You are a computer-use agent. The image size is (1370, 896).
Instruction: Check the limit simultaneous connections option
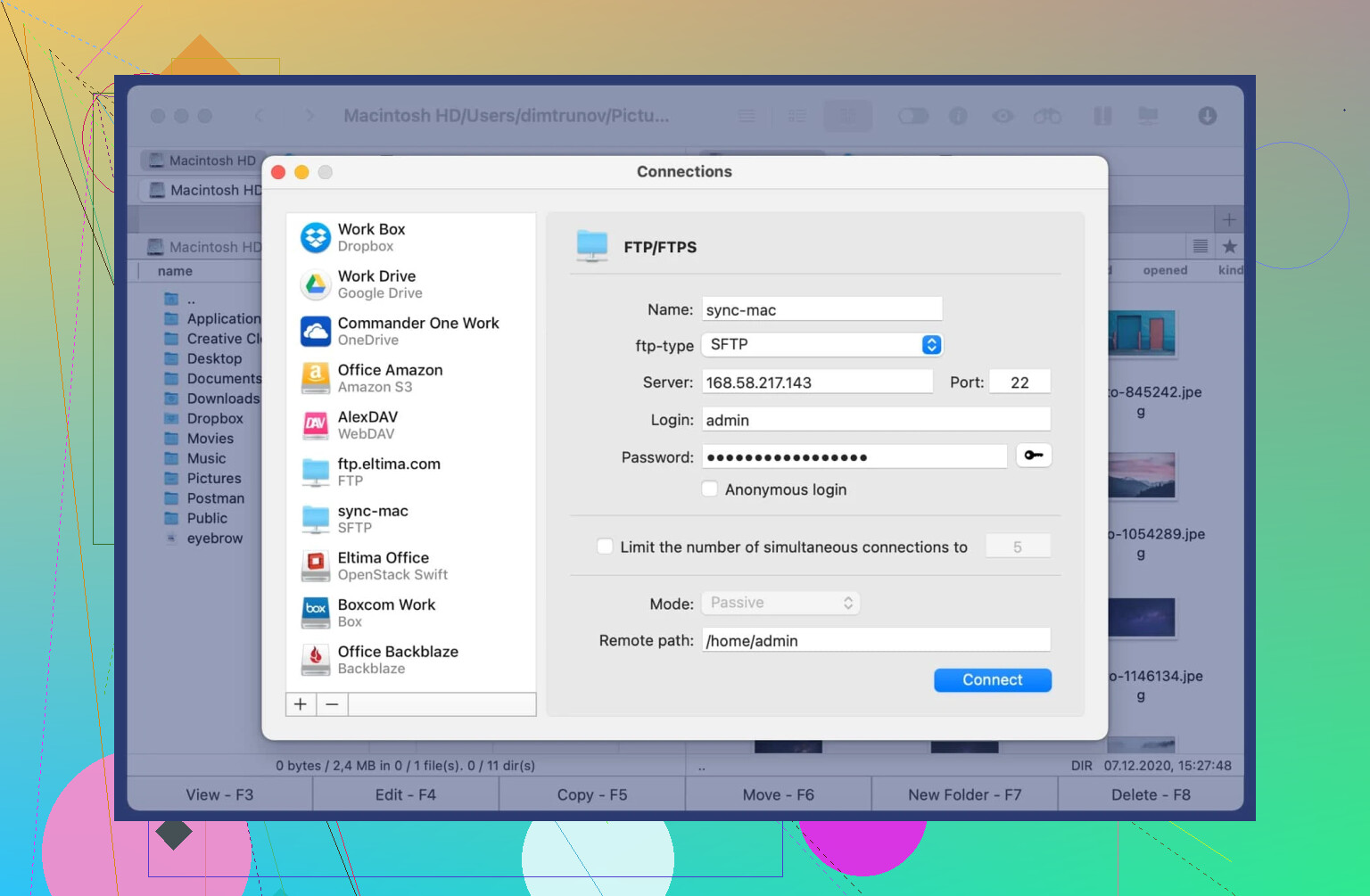[x=605, y=547]
